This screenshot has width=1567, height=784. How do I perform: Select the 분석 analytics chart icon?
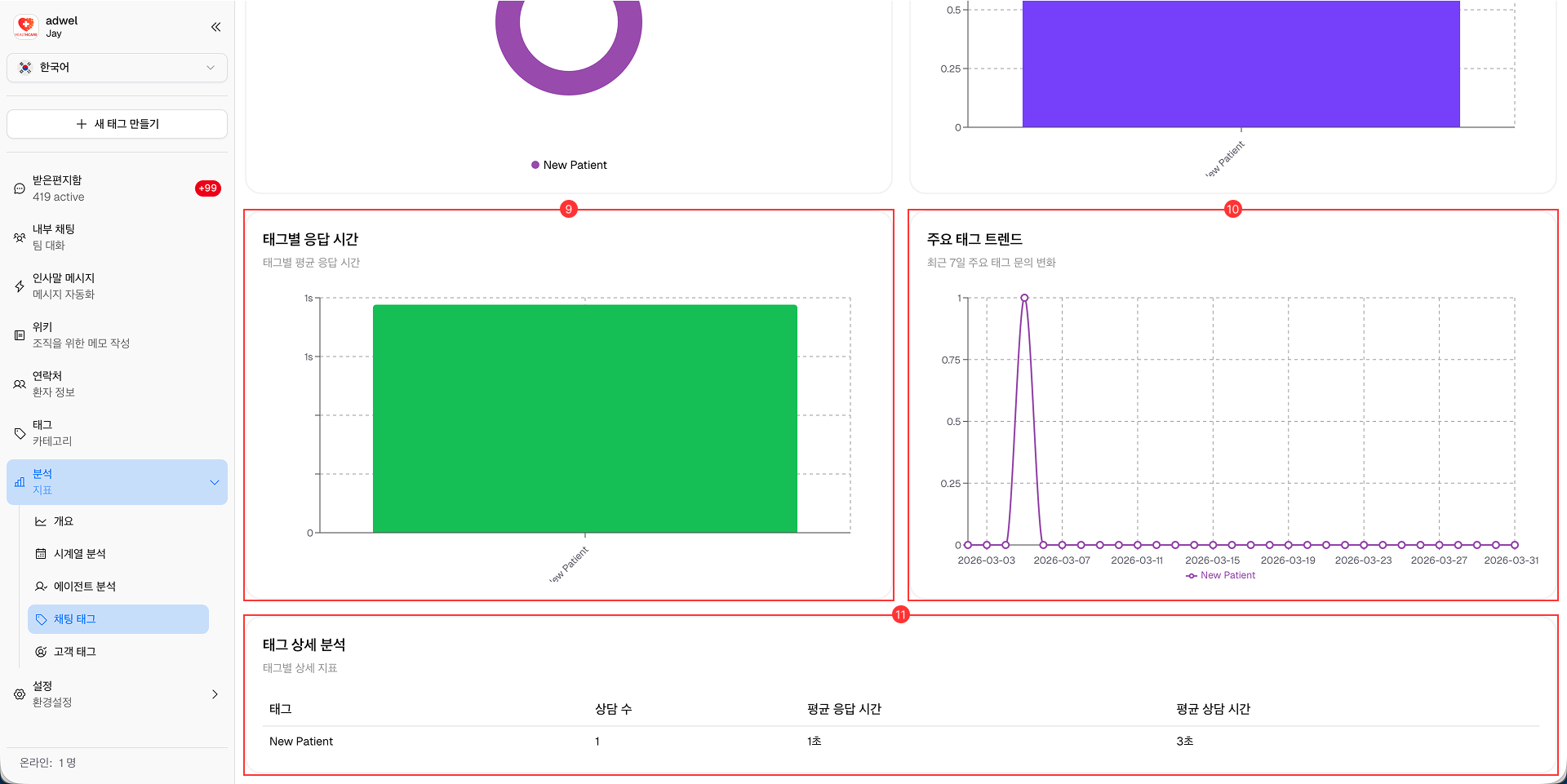pos(20,481)
